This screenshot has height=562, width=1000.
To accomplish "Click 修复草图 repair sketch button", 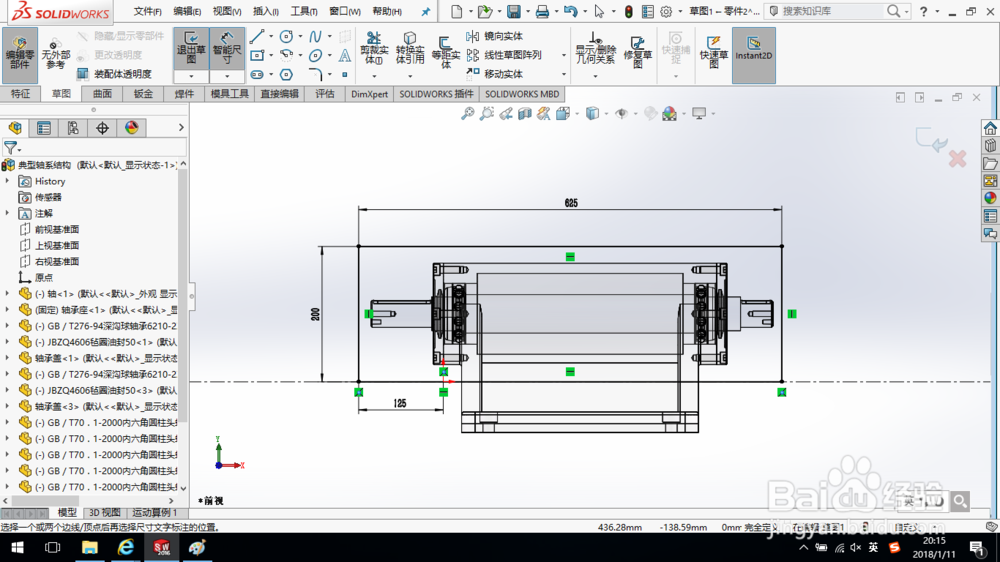I will [637, 50].
